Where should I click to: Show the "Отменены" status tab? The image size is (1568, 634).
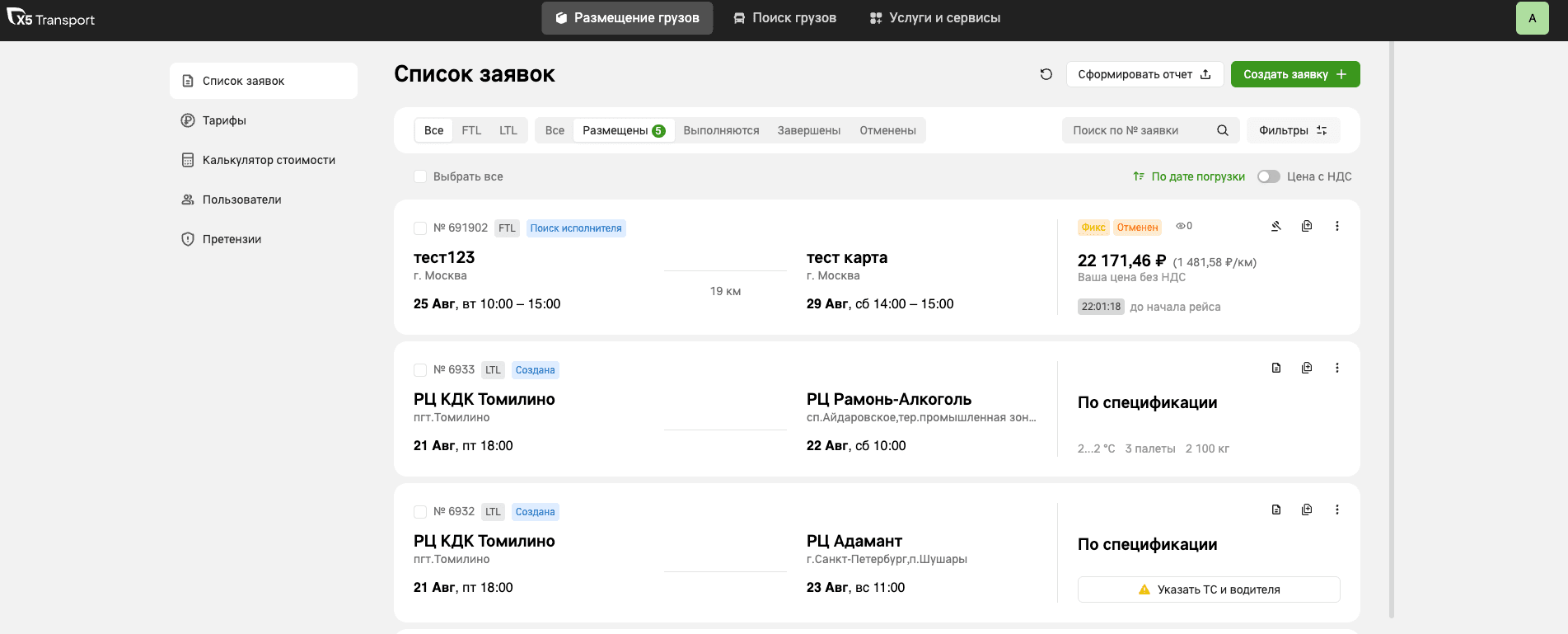coord(887,130)
